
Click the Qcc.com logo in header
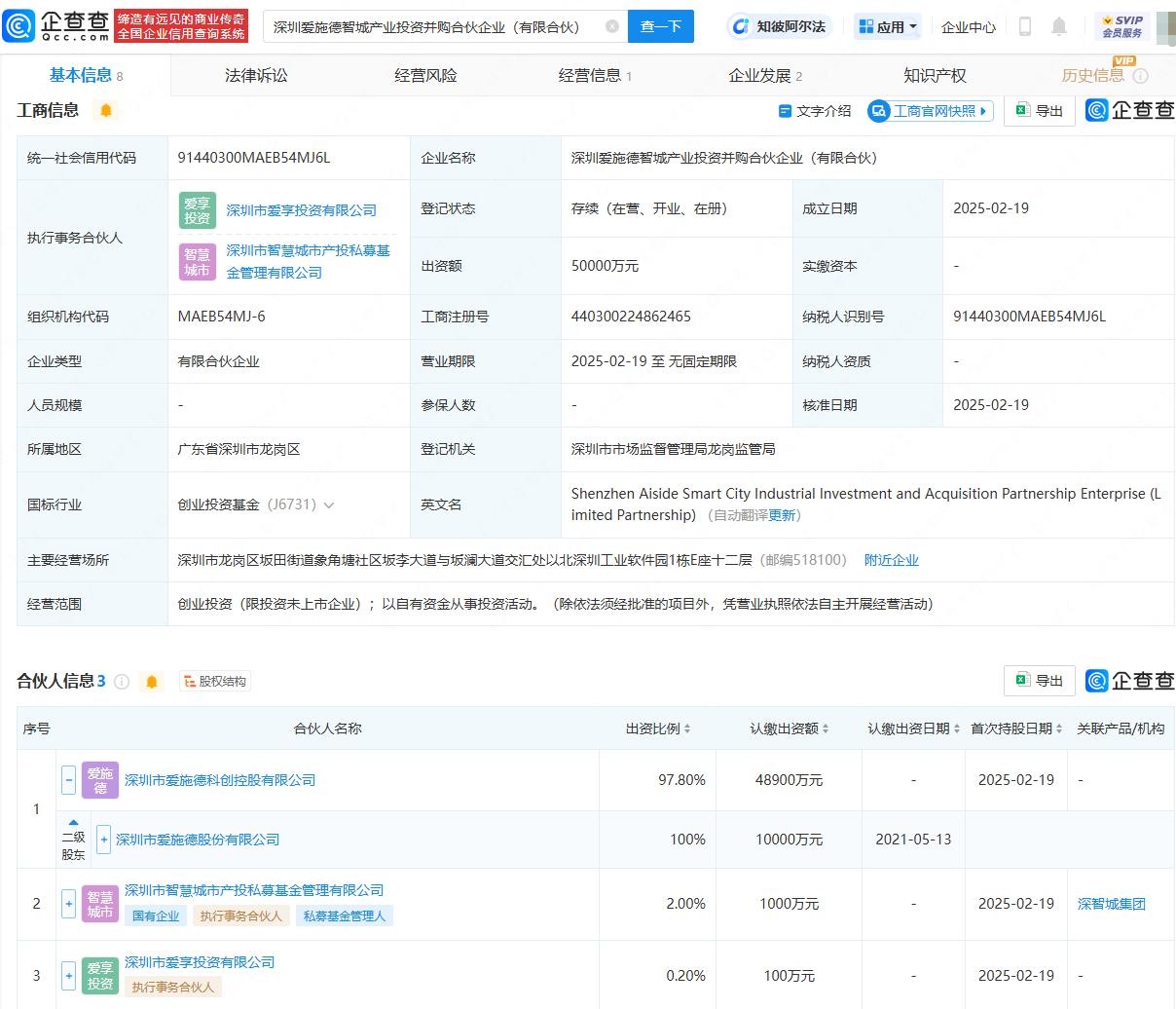pyautogui.click(x=56, y=26)
